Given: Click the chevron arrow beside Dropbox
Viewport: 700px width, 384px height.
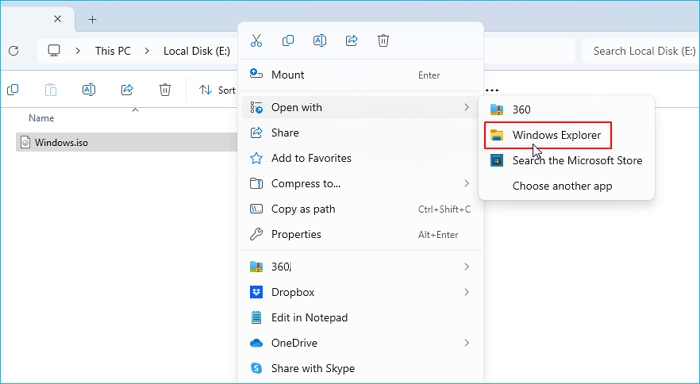Looking at the screenshot, I should pos(467,292).
